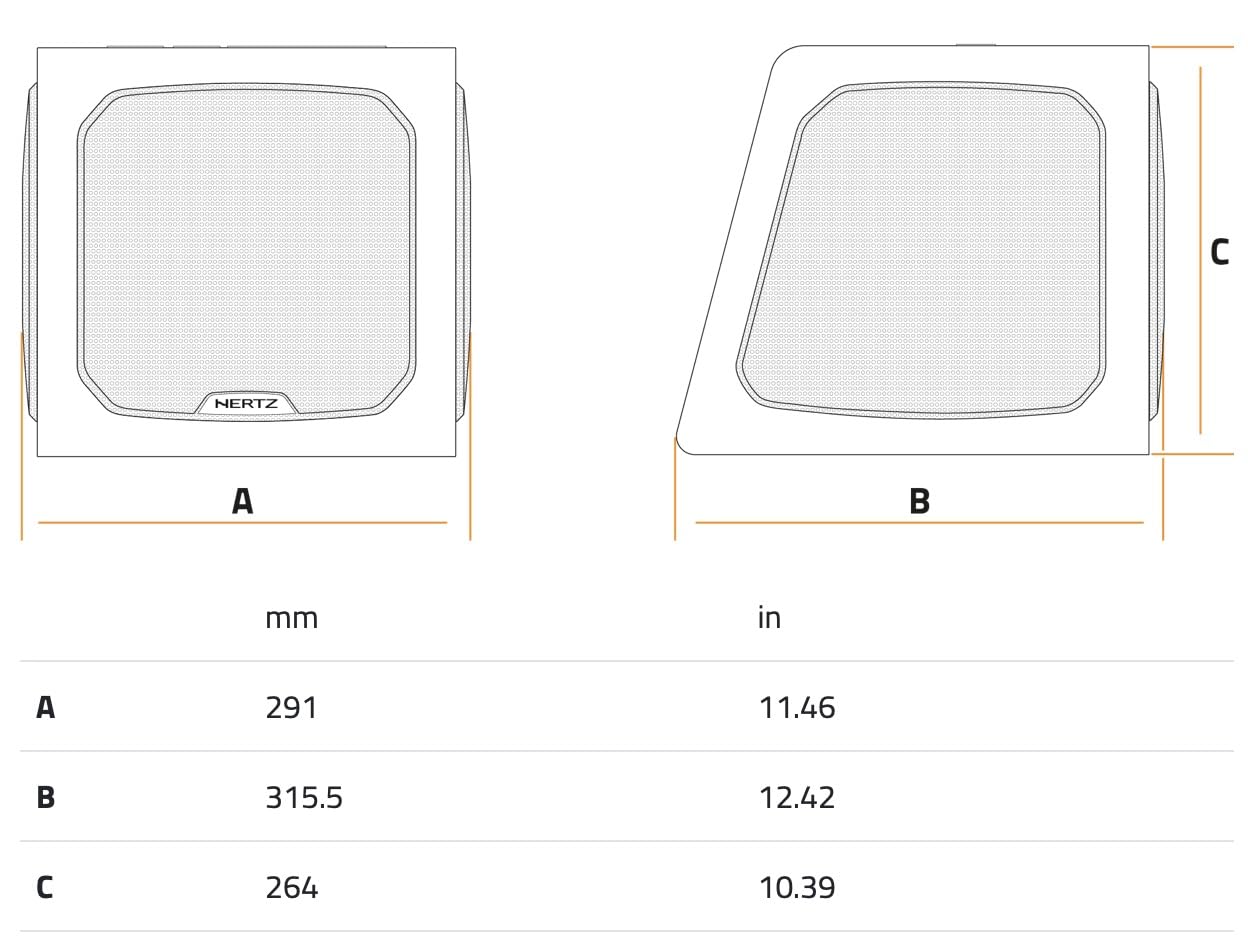Click the orange horizontal line beneath label A
Screen dimensions: 1248x952
click(242, 522)
